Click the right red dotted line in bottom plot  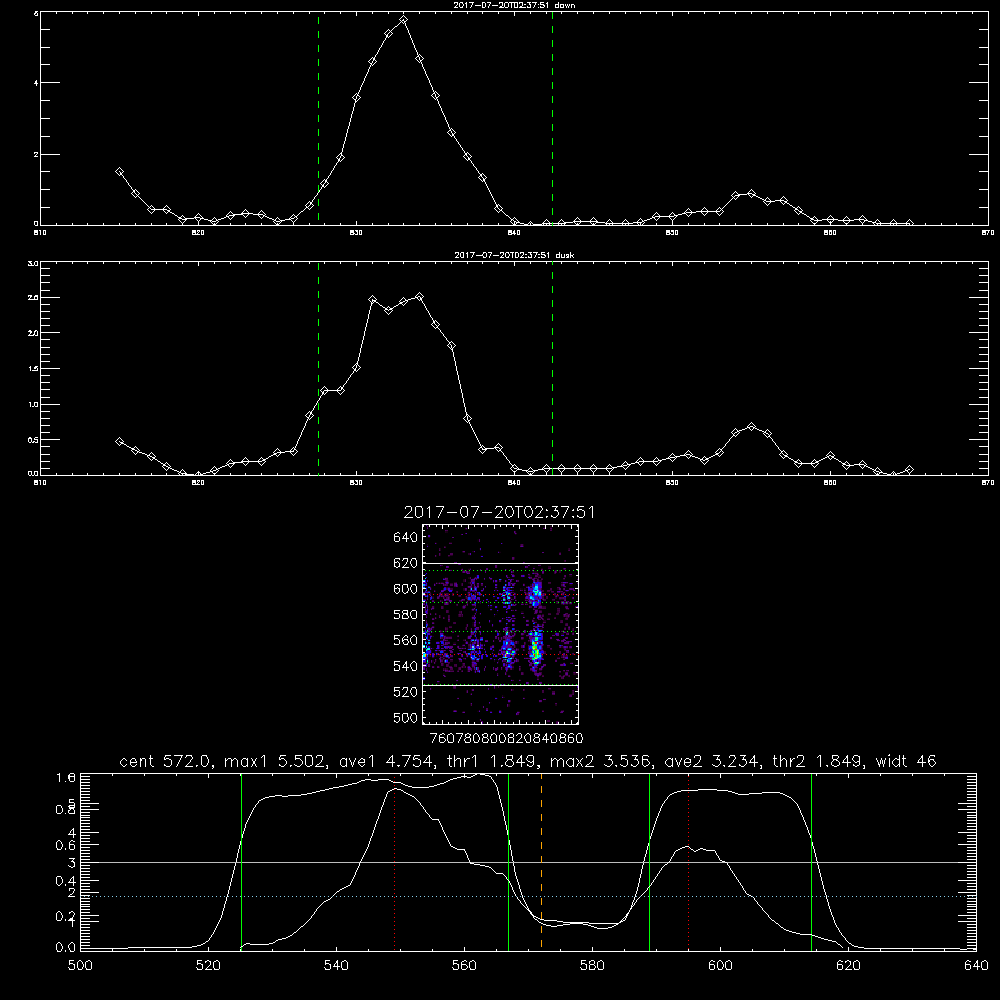[x=688, y=861]
